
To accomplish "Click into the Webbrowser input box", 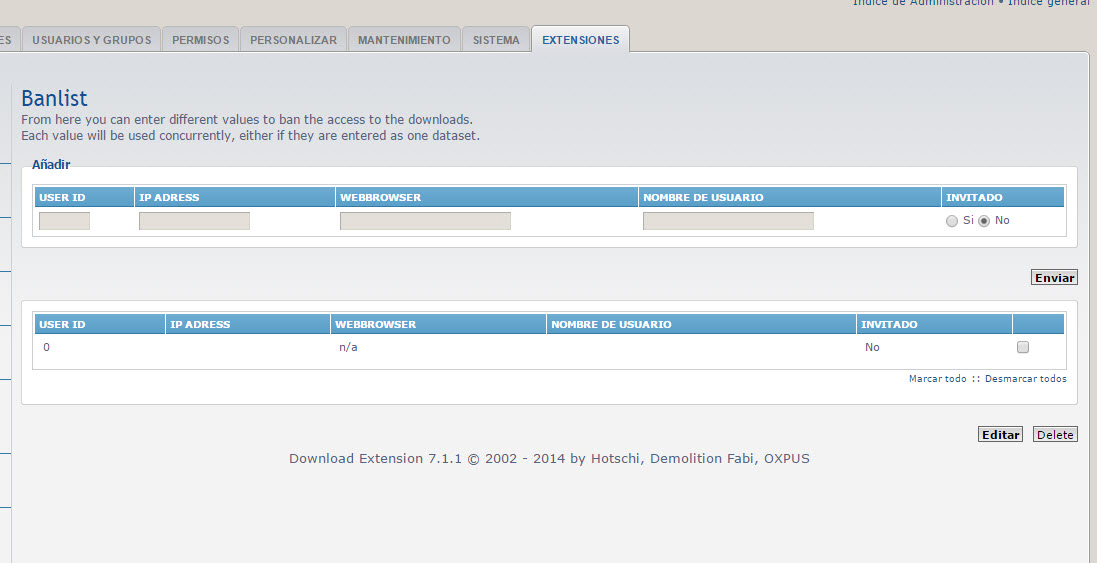I will (x=425, y=221).
